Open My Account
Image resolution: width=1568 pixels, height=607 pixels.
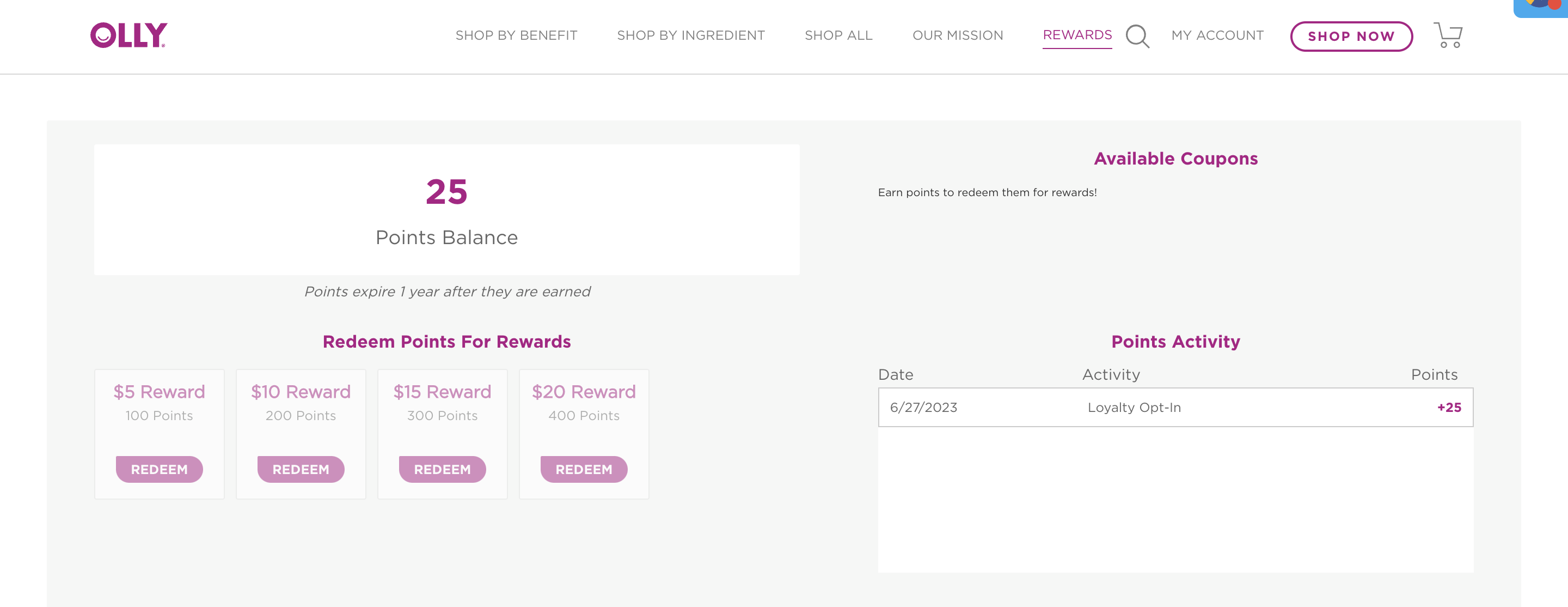1217,35
